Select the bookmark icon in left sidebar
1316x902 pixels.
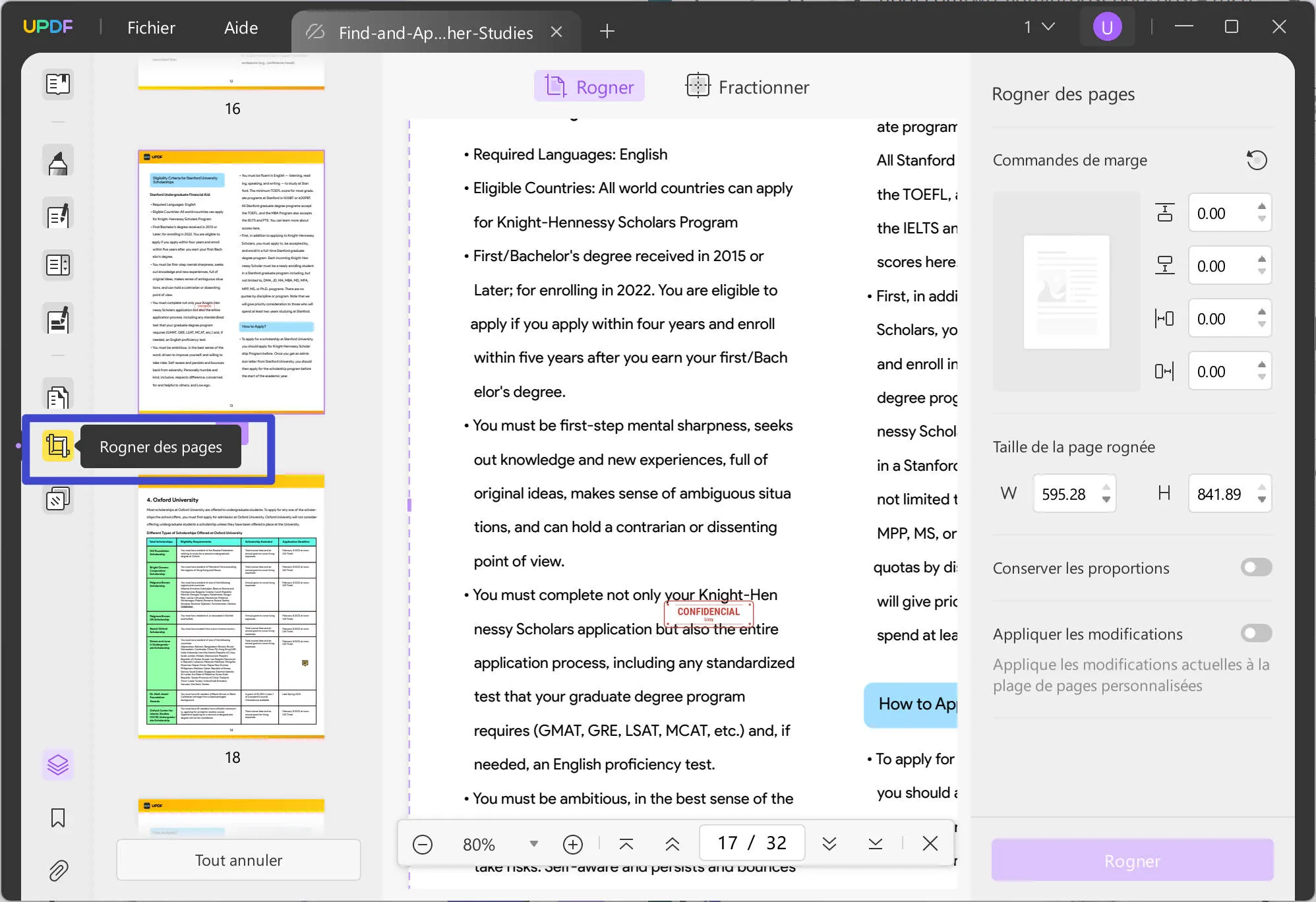click(57, 817)
